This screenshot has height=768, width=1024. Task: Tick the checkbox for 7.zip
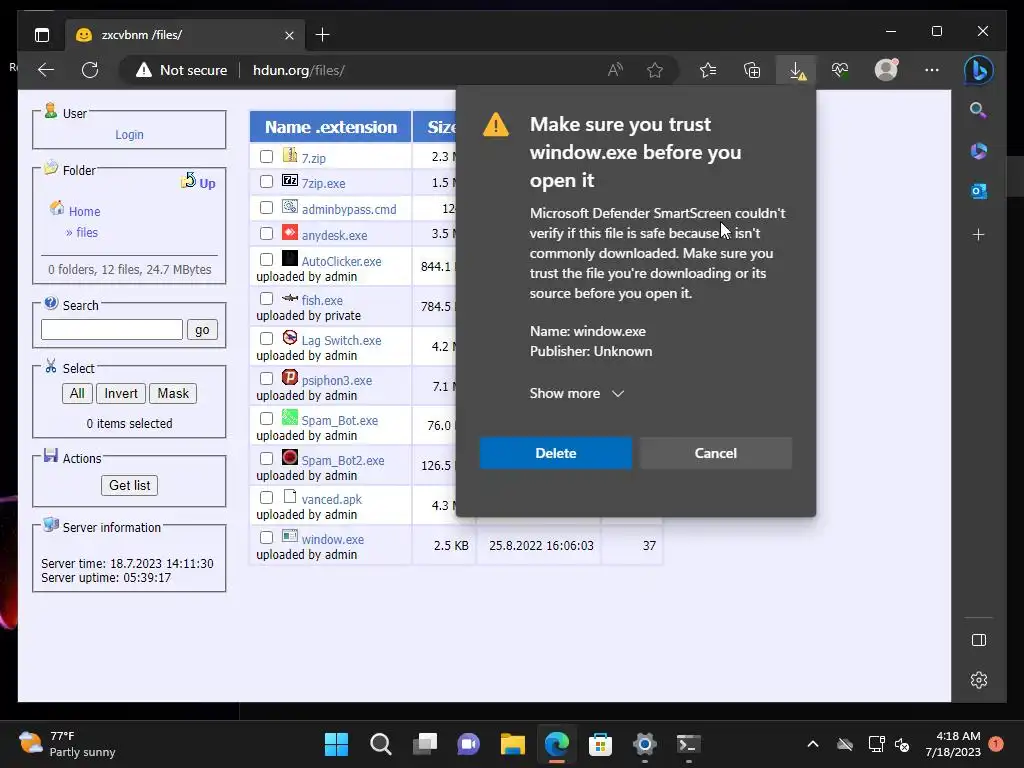[266, 157]
